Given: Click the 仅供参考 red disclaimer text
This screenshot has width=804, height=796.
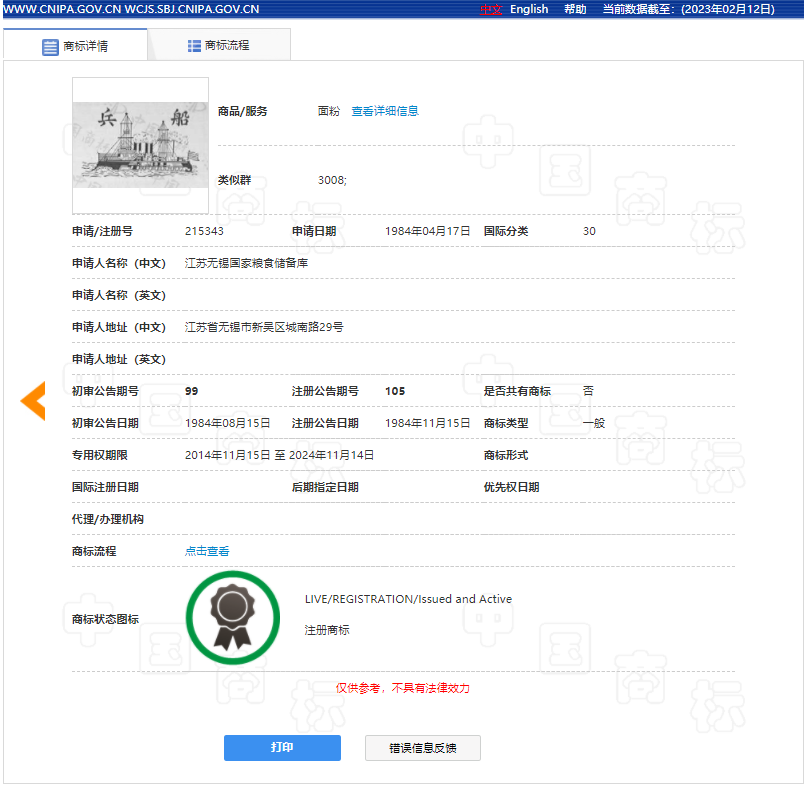Looking at the screenshot, I should coord(404,688).
